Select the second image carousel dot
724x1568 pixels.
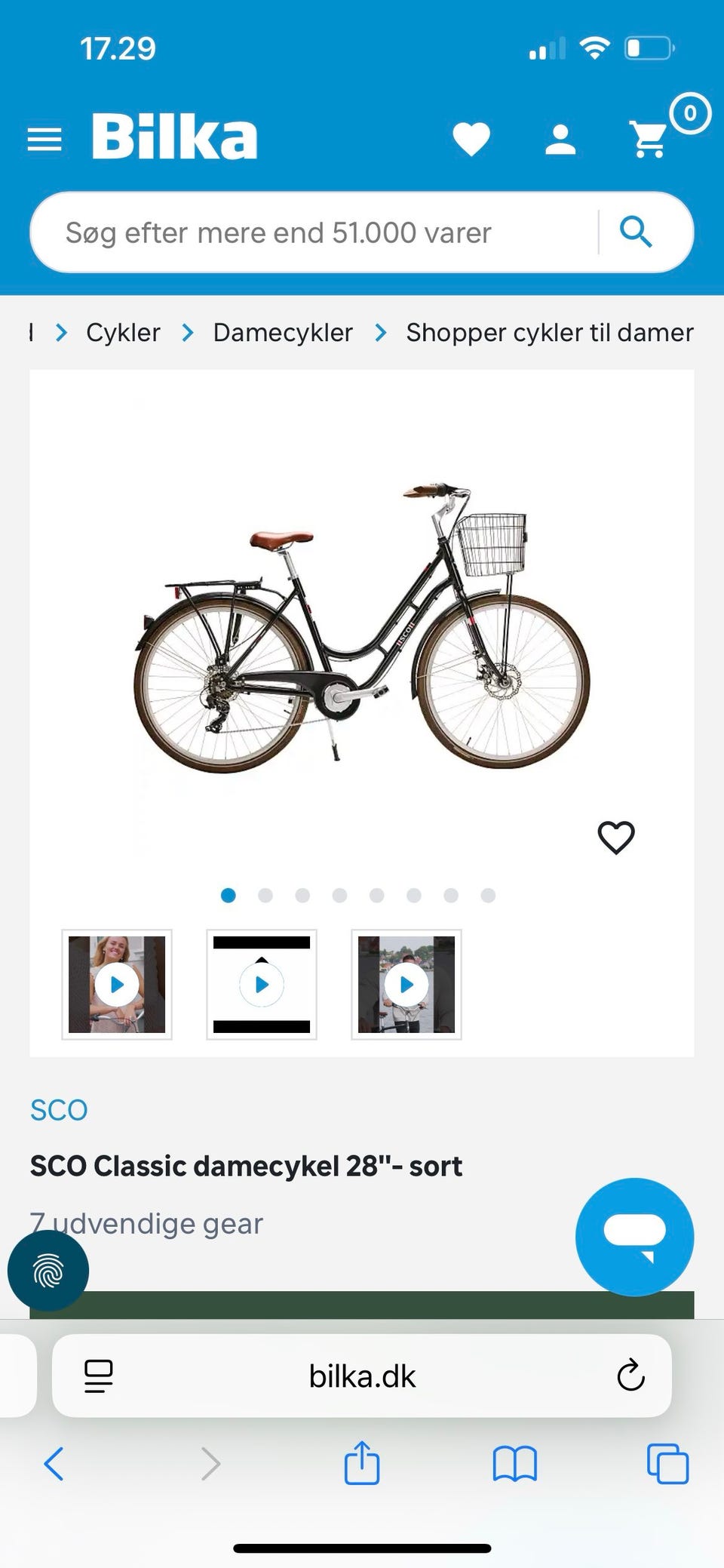pos(265,895)
